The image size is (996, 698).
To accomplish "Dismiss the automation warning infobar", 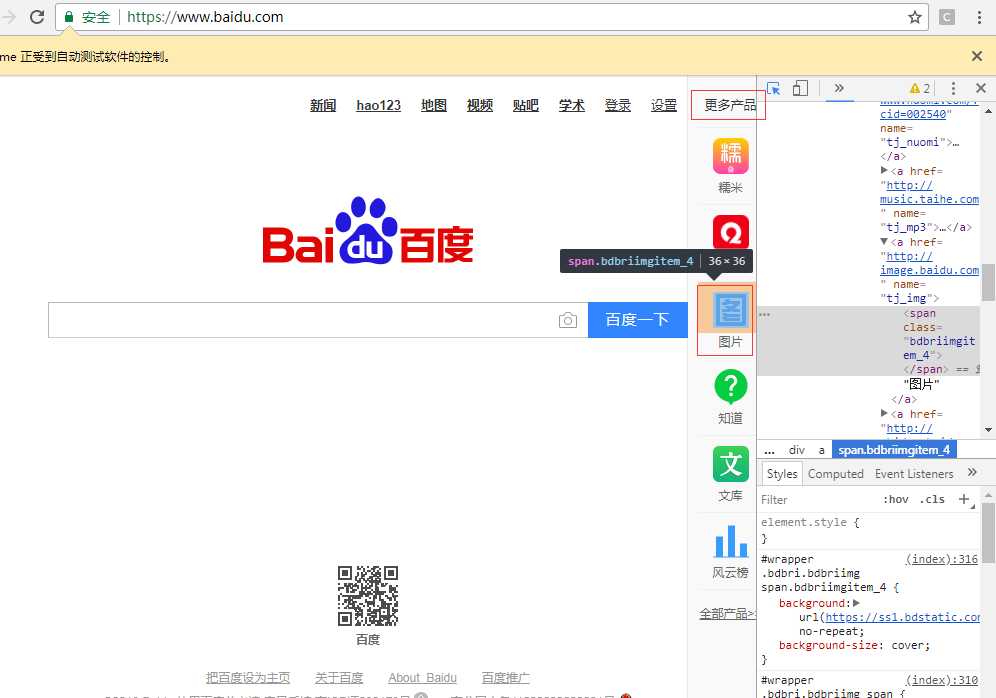I will point(977,56).
